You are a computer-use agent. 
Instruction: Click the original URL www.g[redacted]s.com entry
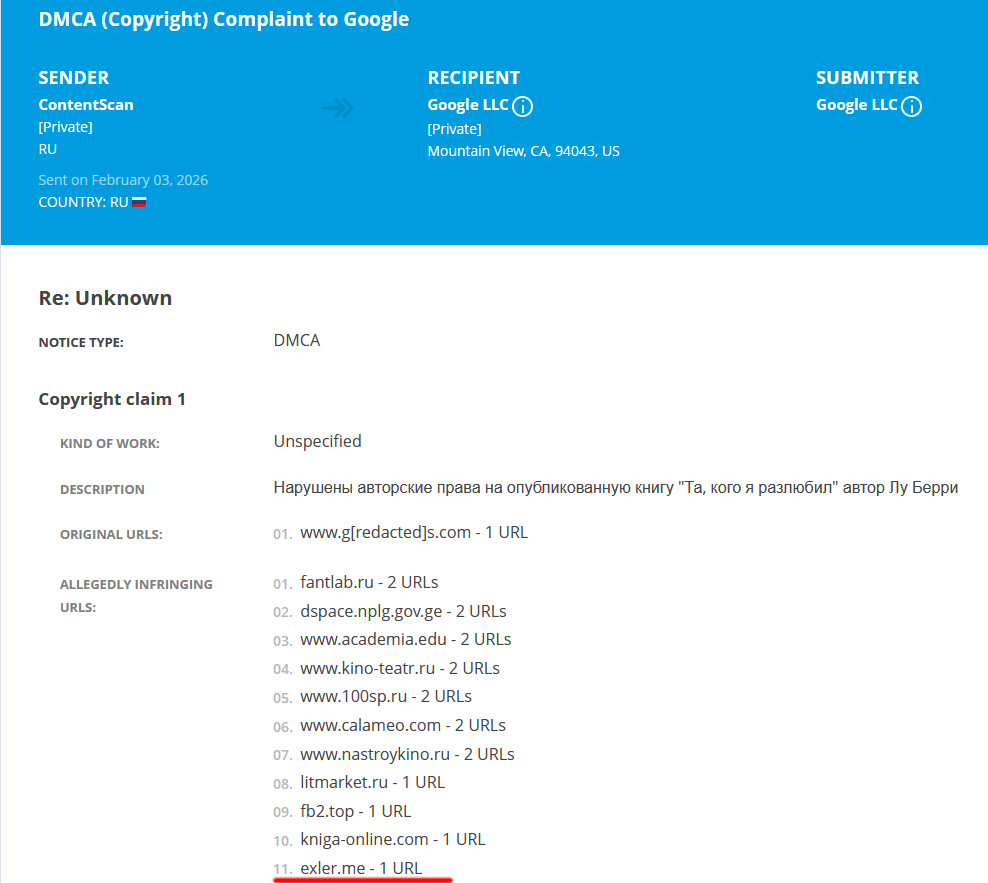pos(414,533)
